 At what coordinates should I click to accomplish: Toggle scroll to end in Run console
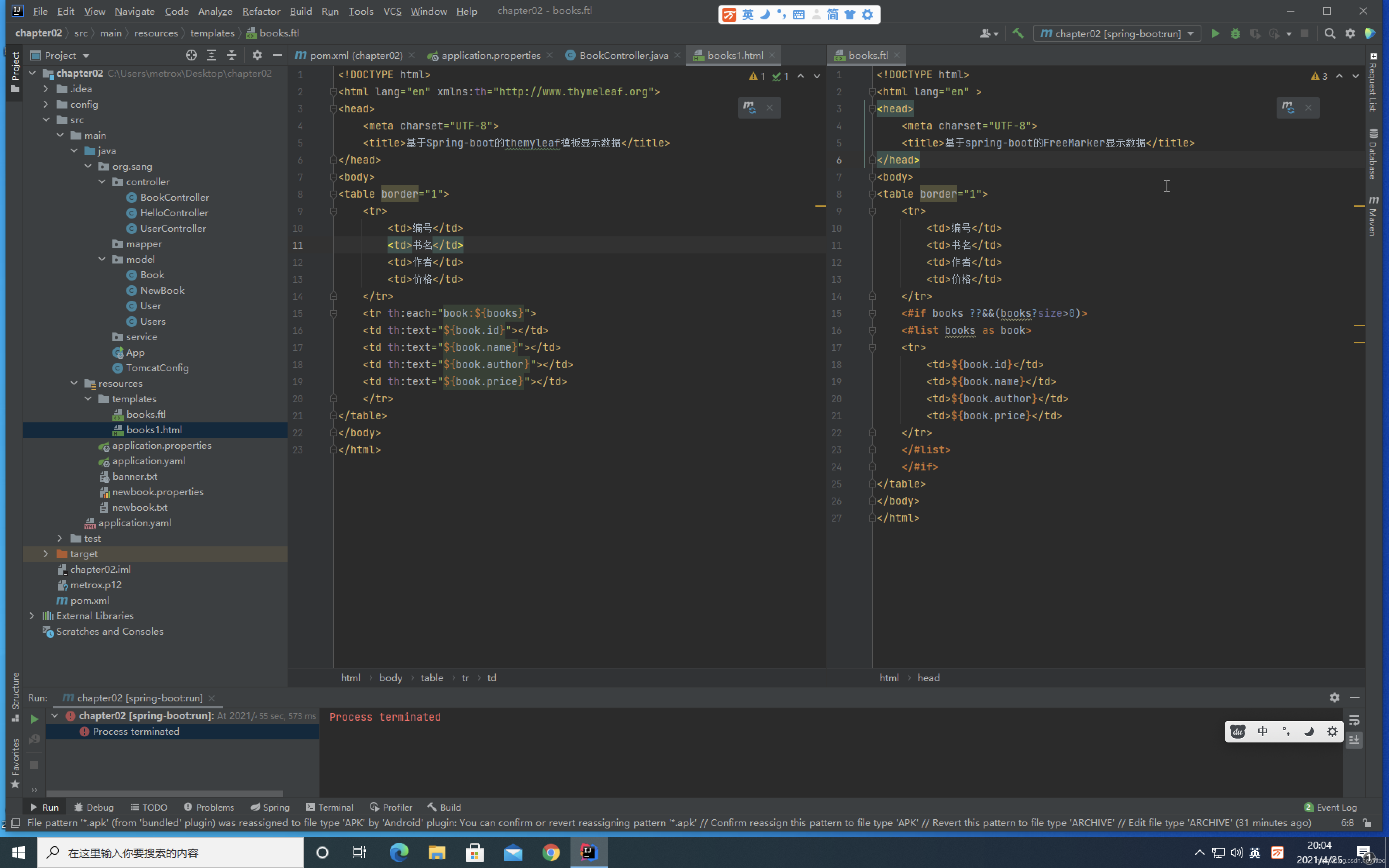click(x=1354, y=740)
